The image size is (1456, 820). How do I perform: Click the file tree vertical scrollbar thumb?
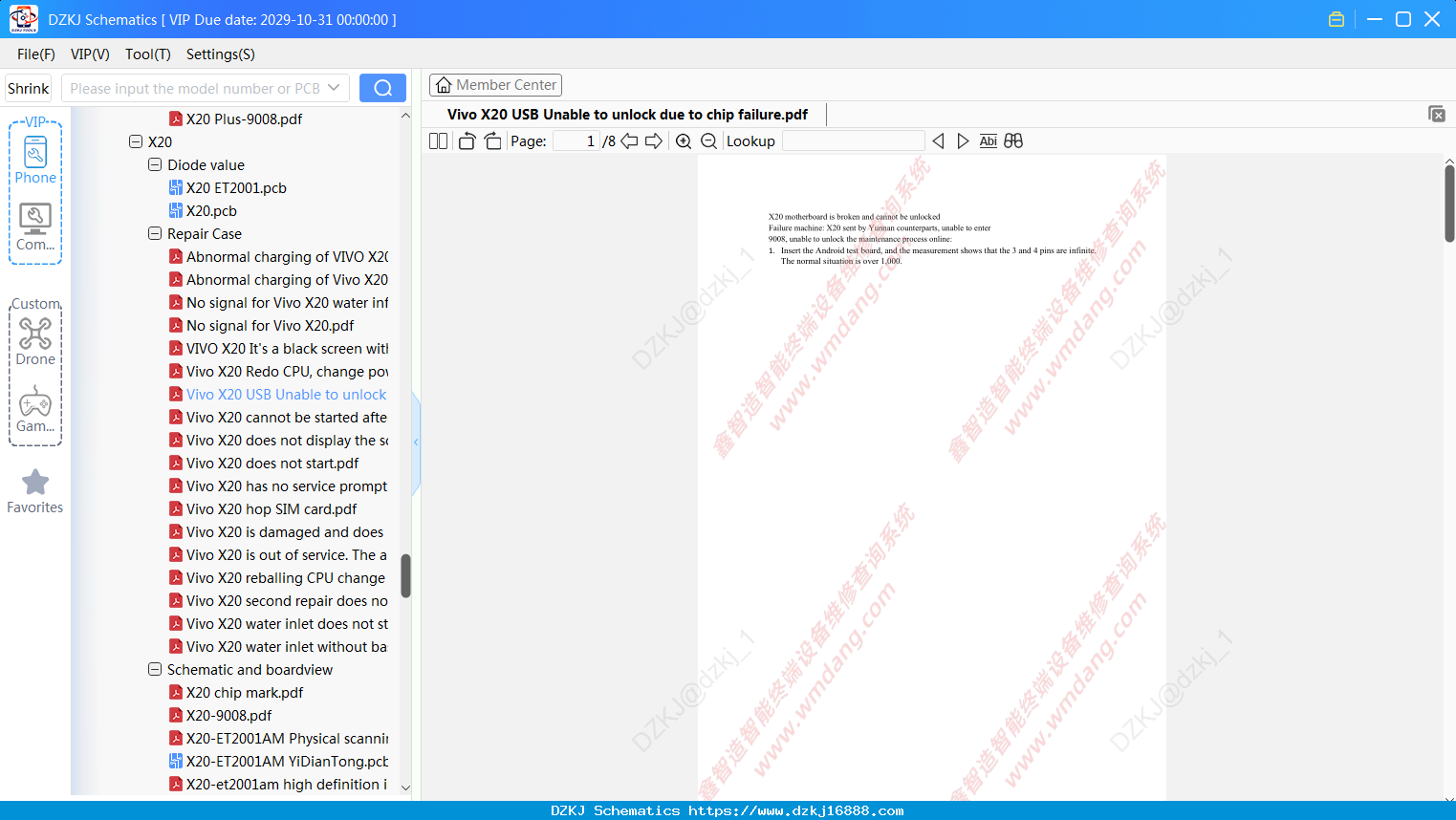405,575
